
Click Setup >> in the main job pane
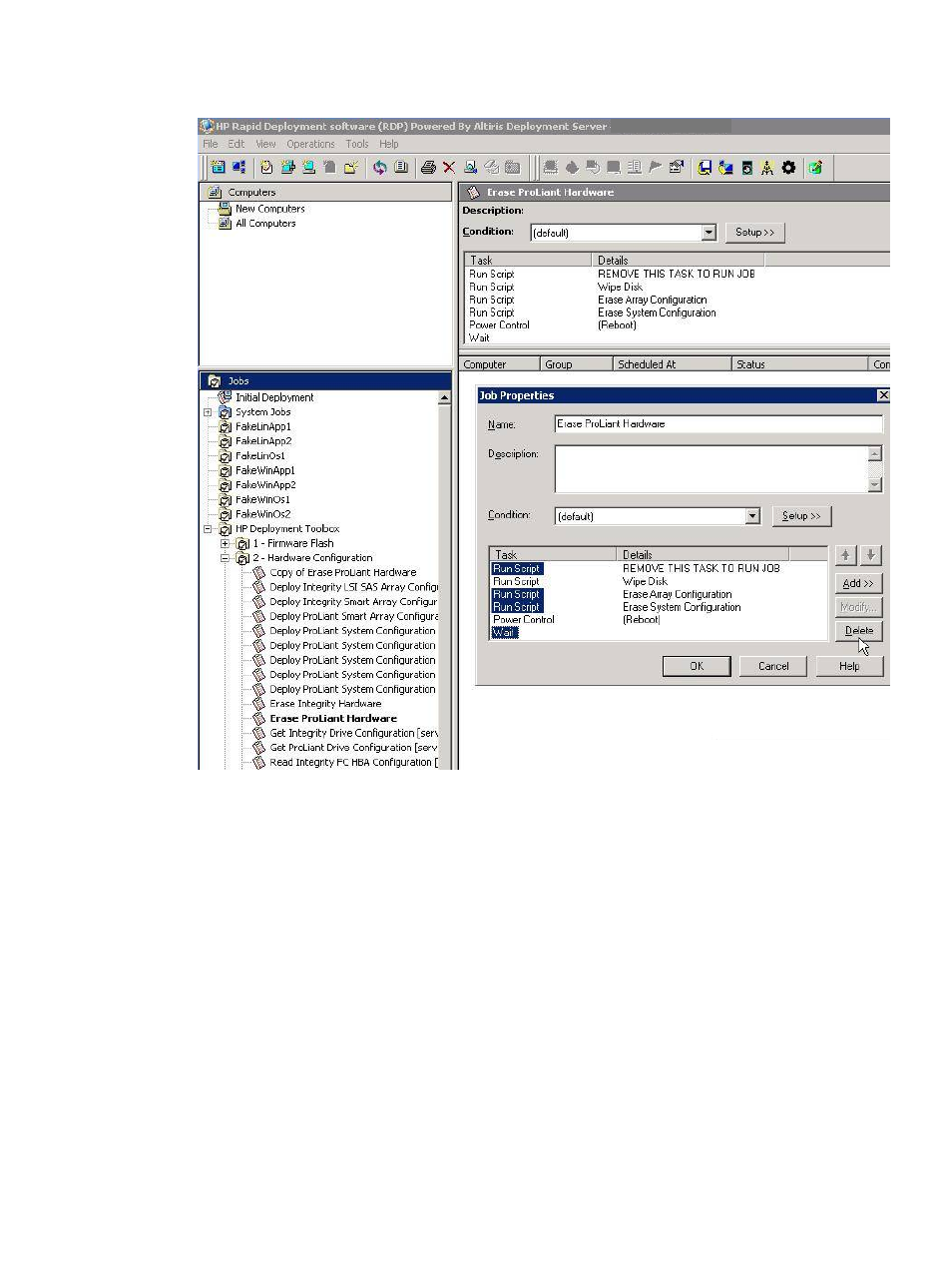tap(754, 233)
